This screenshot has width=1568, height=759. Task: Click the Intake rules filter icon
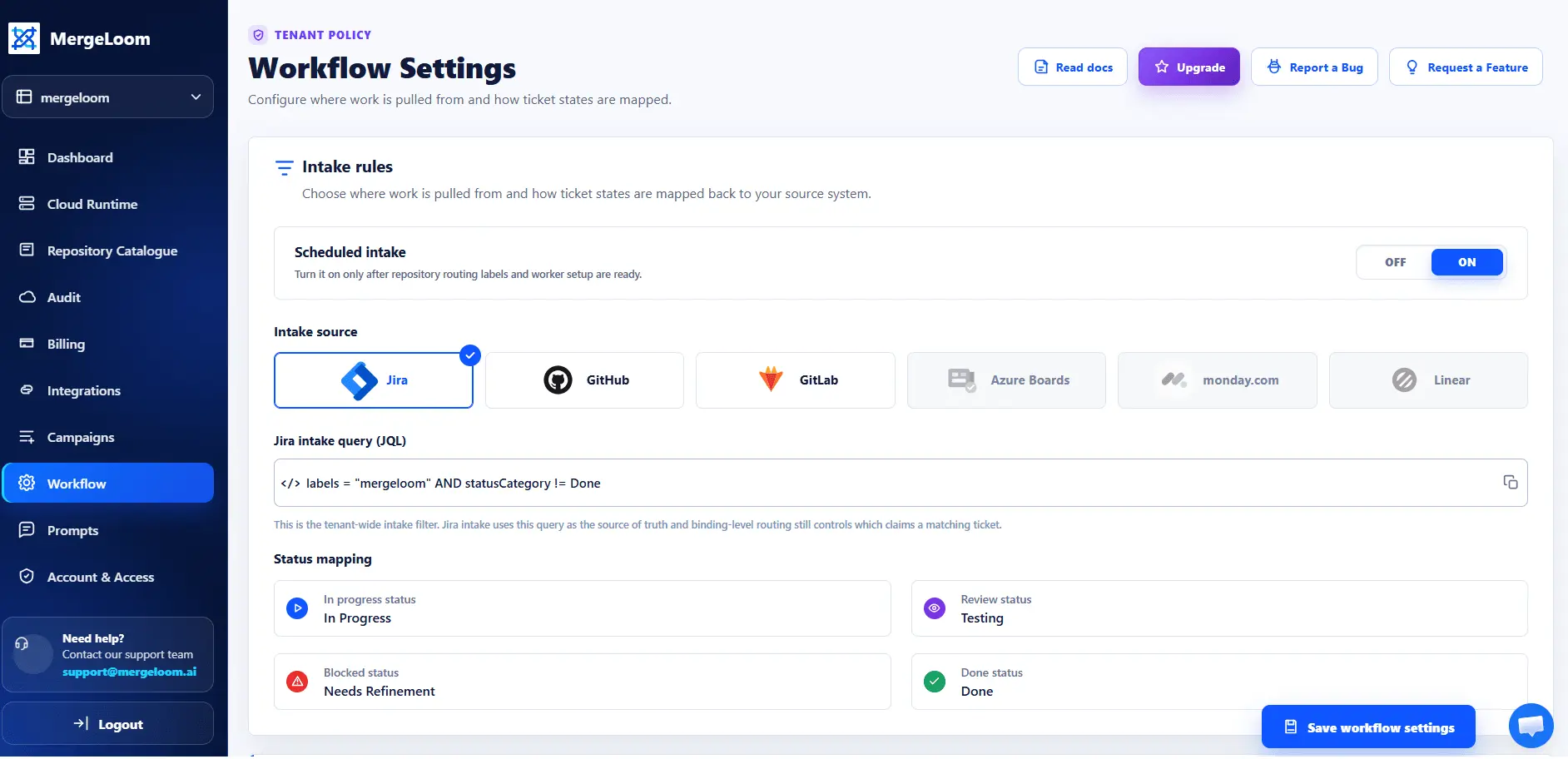click(x=284, y=168)
